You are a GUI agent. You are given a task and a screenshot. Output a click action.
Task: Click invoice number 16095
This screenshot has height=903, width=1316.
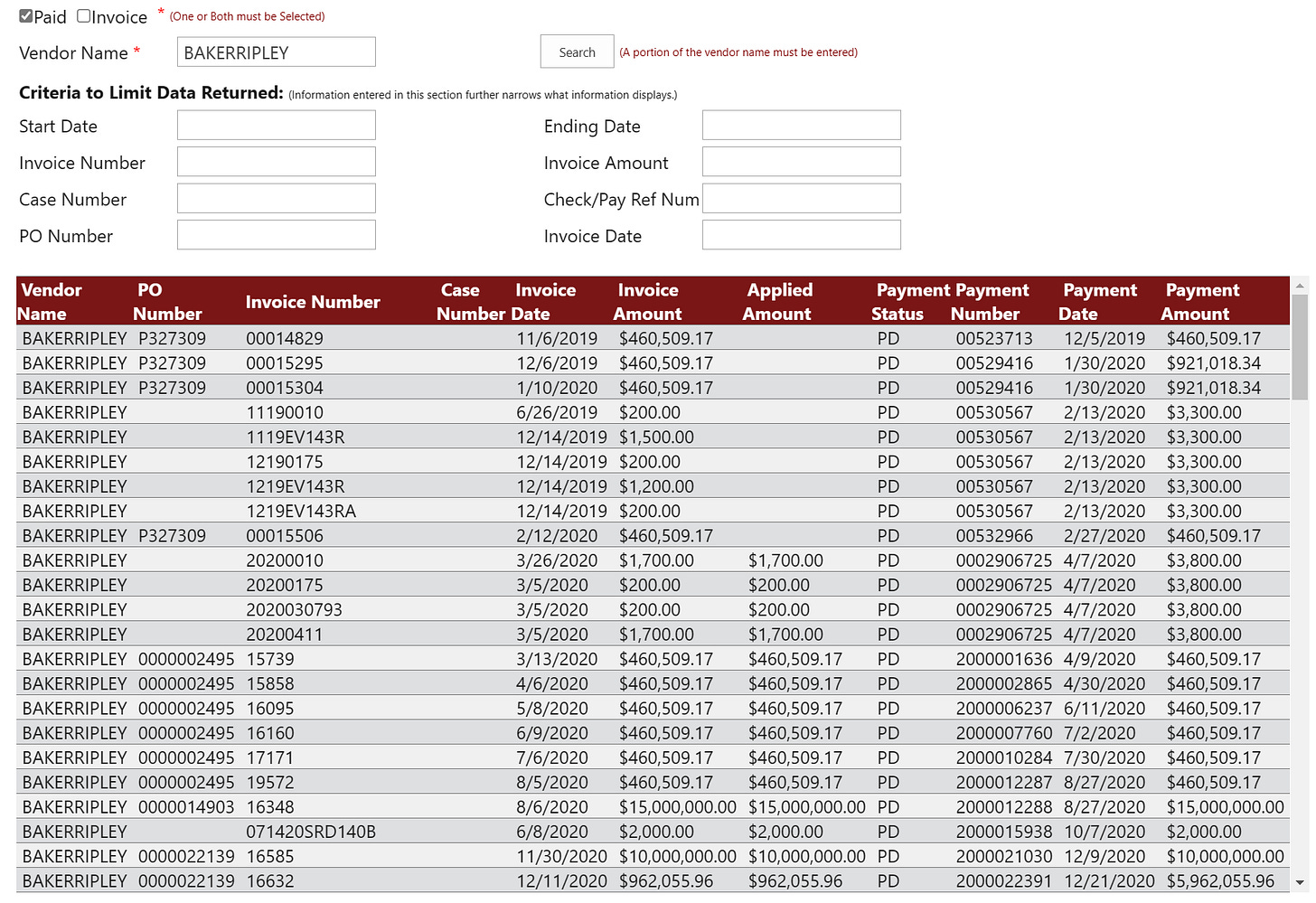[270, 709]
